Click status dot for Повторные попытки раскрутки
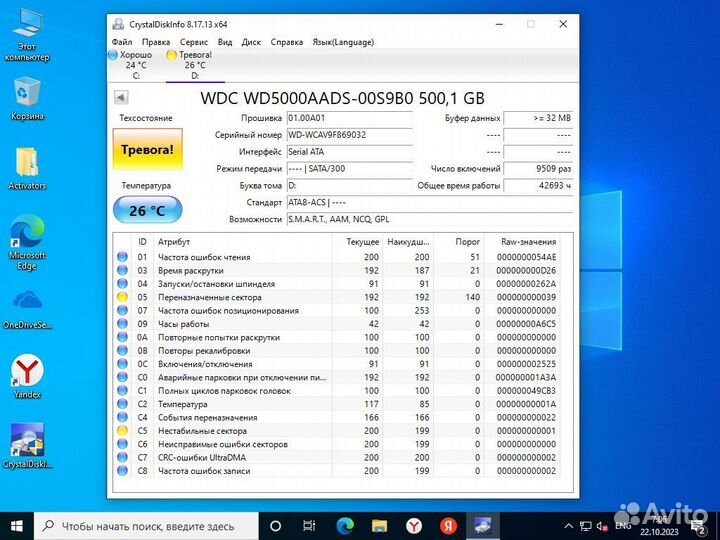Viewport: 720px width, 540px height. [122, 337]
